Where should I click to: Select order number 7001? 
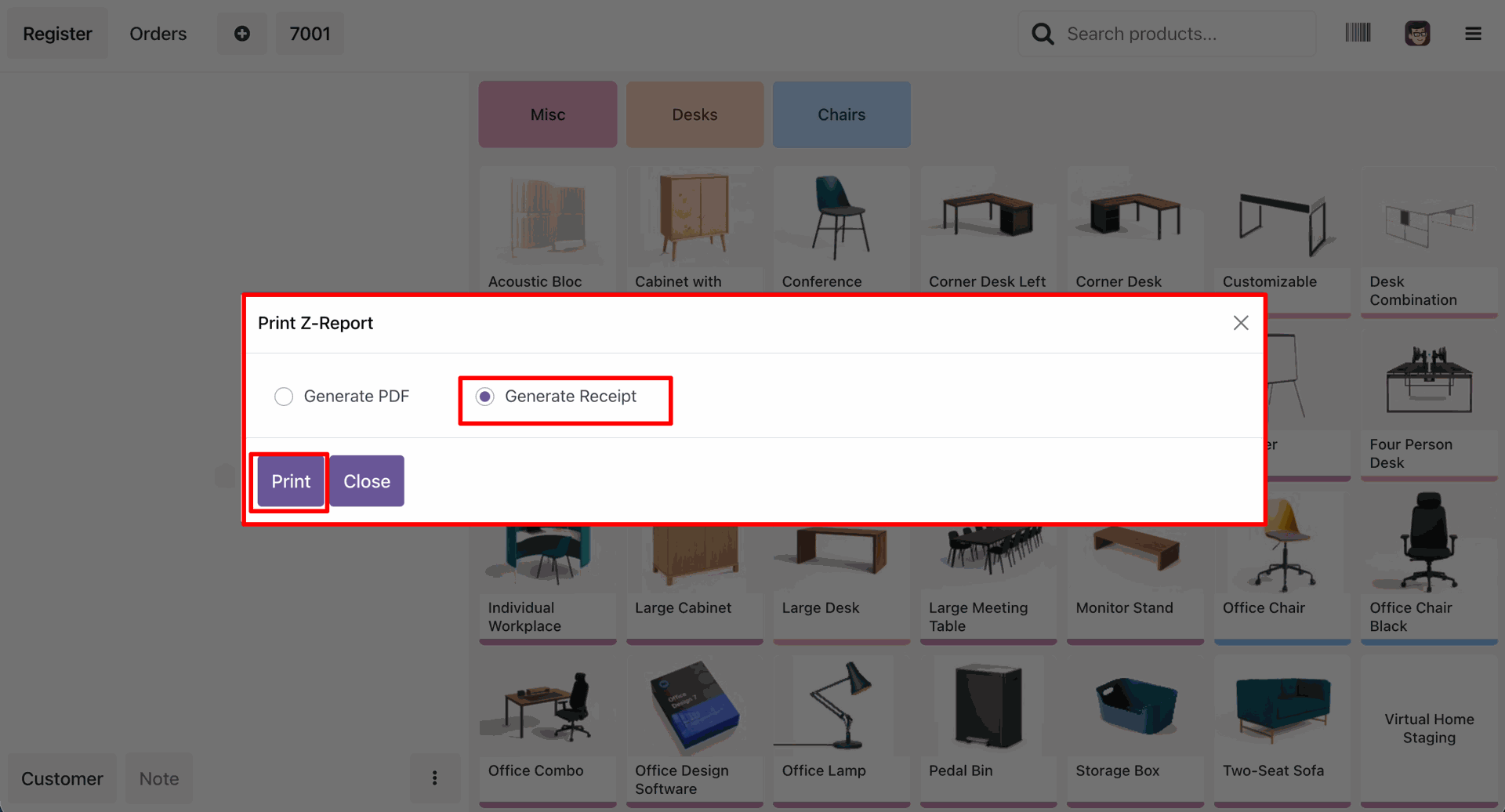click(x=310, y=34)
